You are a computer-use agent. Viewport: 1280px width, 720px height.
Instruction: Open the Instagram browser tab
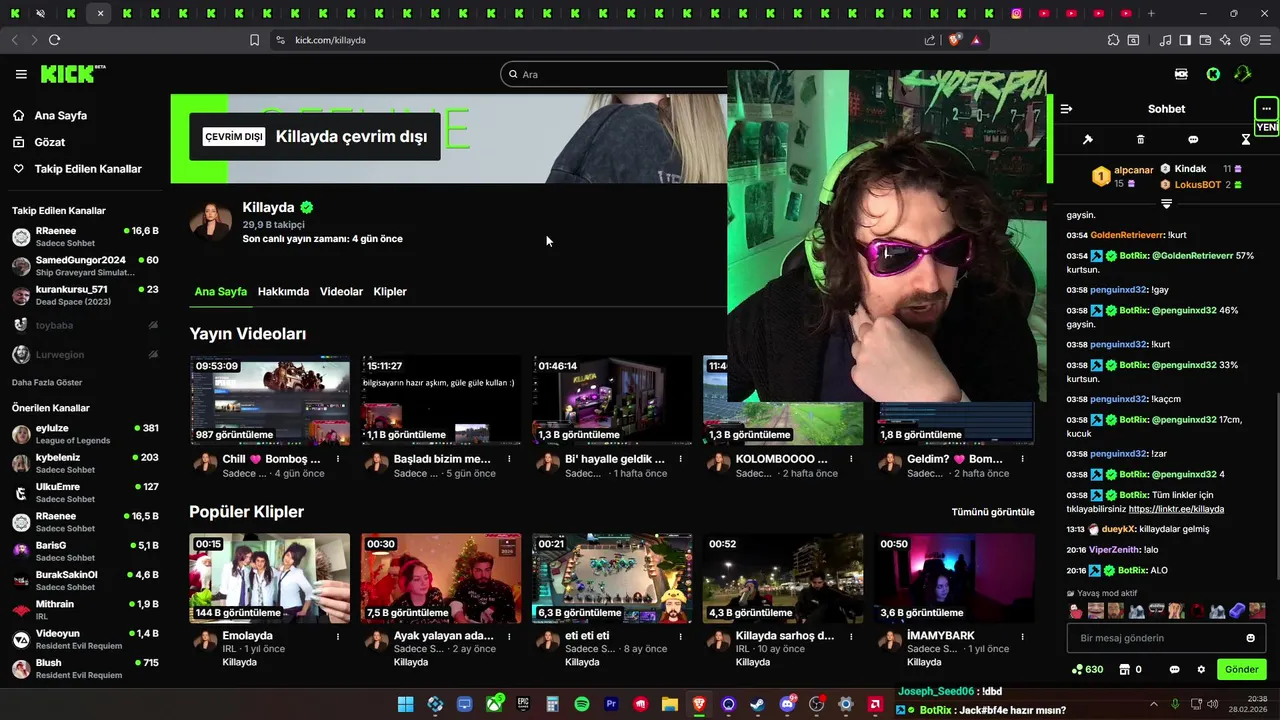(1017, 13)
